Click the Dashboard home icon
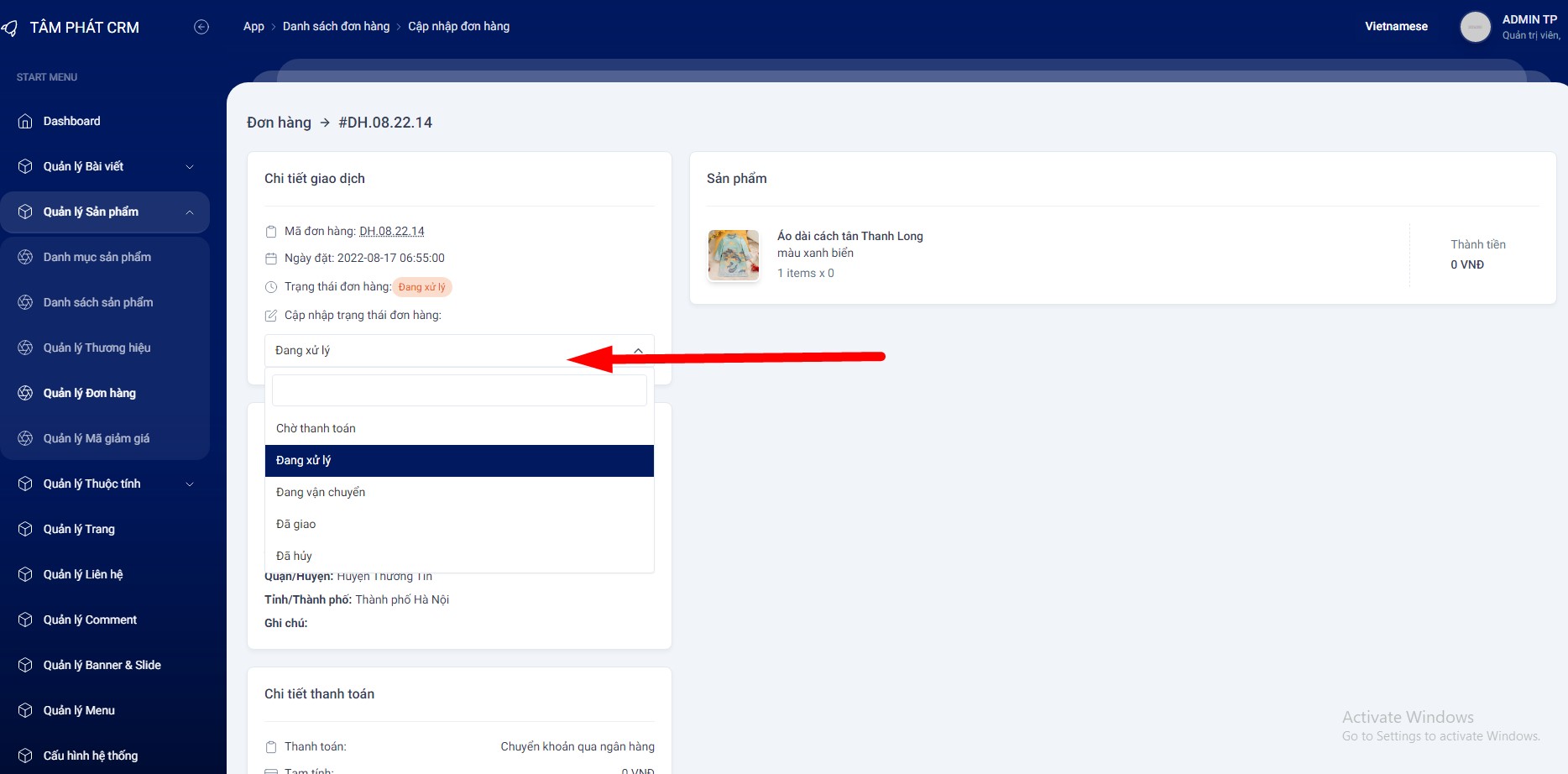This screenshot has height=774, width=1568. tap(25, 122)
